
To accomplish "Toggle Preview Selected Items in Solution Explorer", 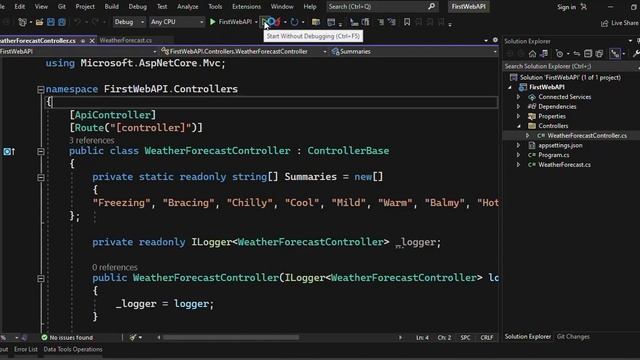I will click(615, 53).
